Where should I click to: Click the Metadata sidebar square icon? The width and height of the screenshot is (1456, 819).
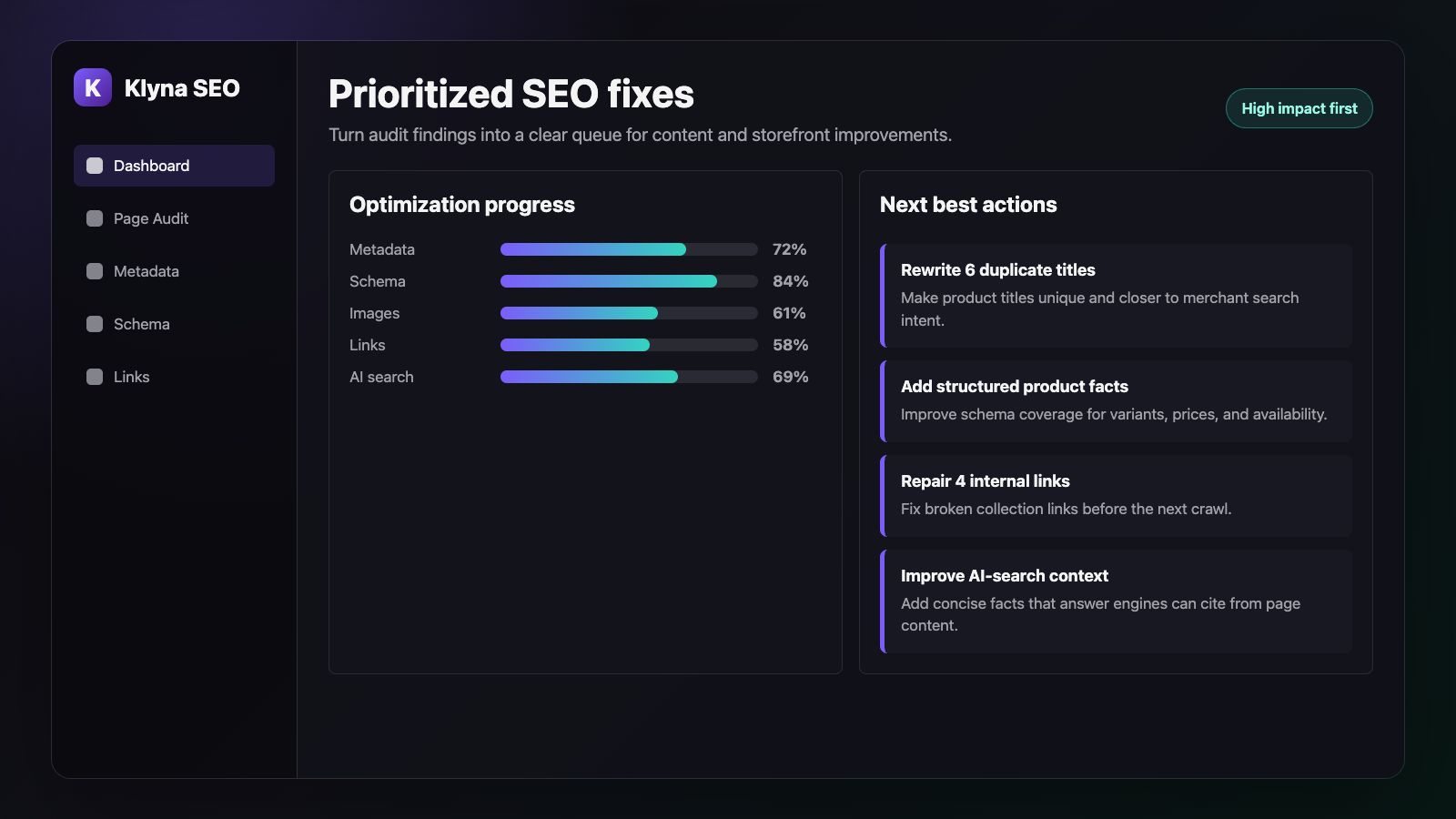click(x=95, y=271)
